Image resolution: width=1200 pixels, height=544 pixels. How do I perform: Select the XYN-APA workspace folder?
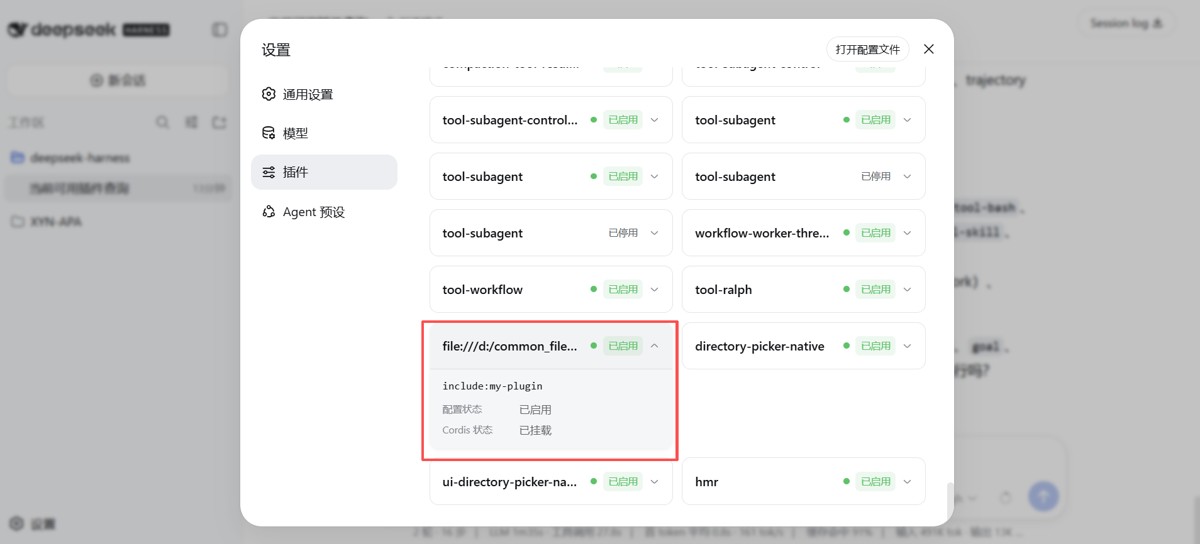[x=118, y=221]
